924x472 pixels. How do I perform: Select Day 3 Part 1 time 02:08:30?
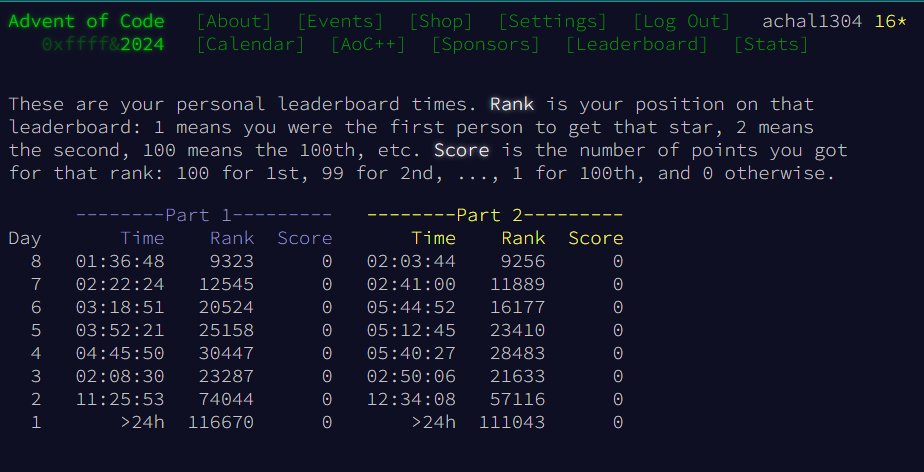pyautogui.click(x=120, y=376)
